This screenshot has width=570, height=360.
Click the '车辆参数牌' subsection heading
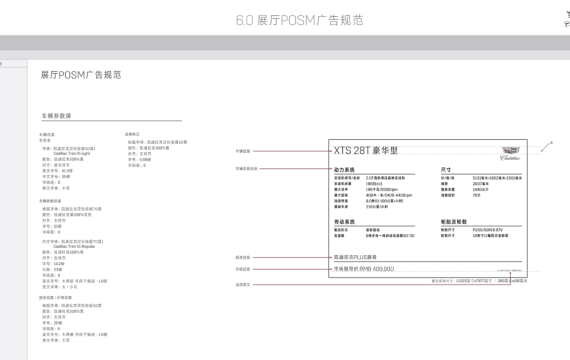pyautogui.click(x=56, y=116)
